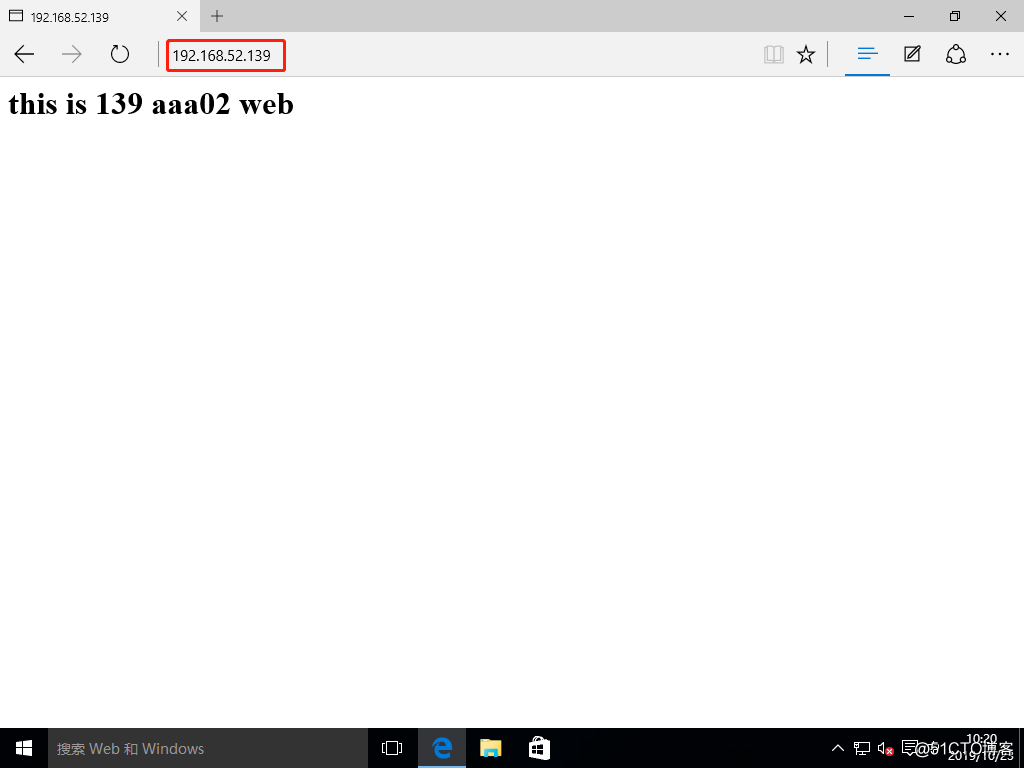Expand hidden system tray icons chevron
The height and width of the screenshot is (768, 1024).
(x=837, y=748)
